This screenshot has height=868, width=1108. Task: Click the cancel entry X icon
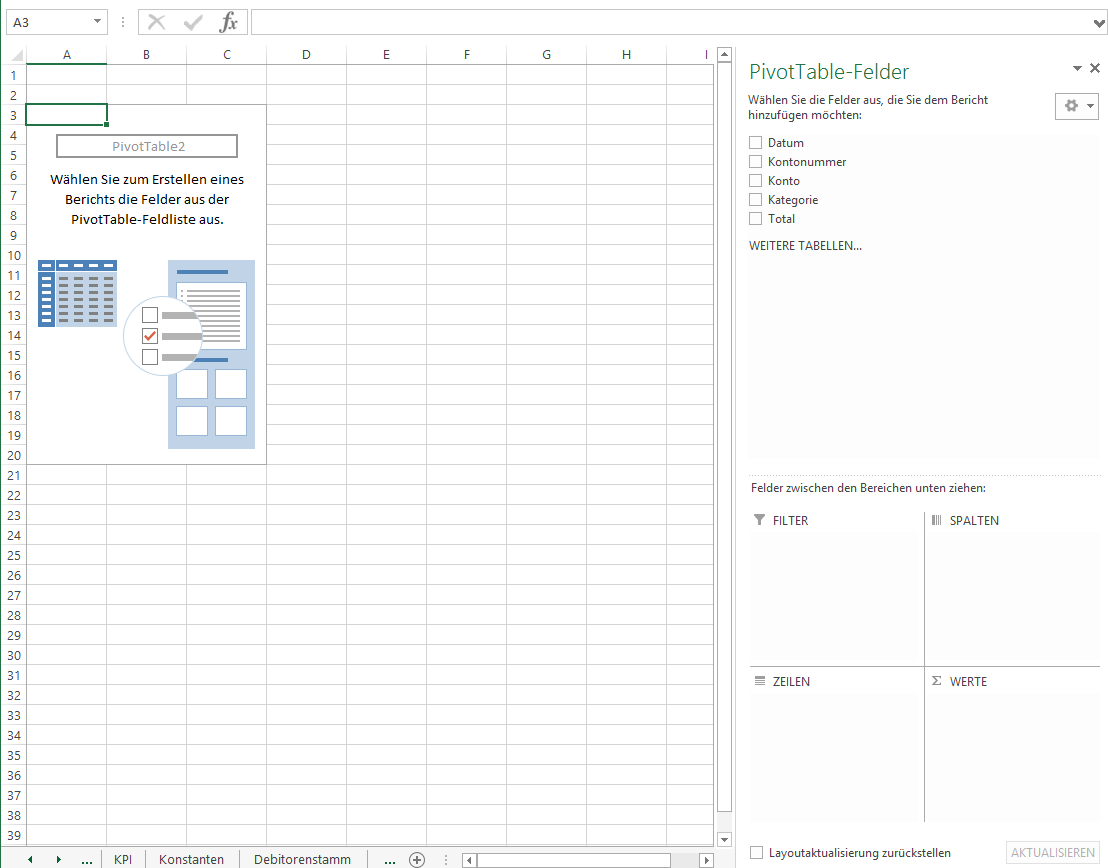(157, 22)
